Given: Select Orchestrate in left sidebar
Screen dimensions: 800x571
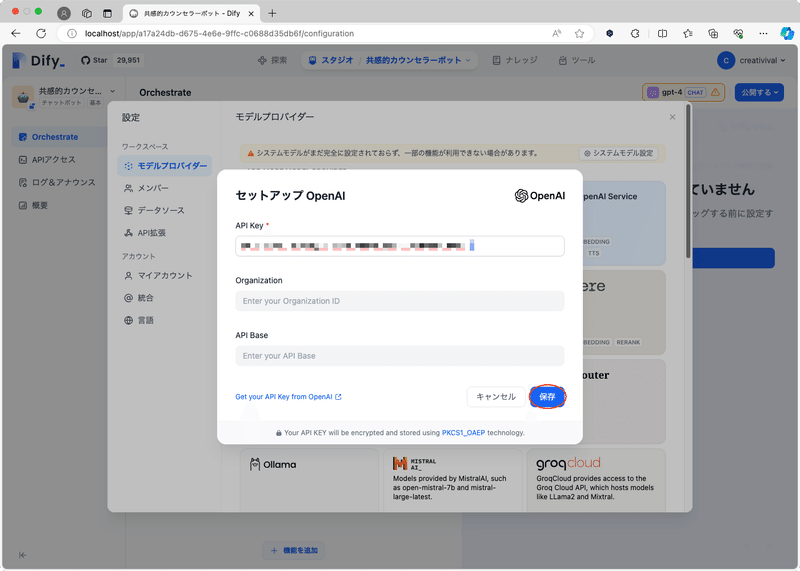Looking at the screenshot, I should tap(59, 137).
